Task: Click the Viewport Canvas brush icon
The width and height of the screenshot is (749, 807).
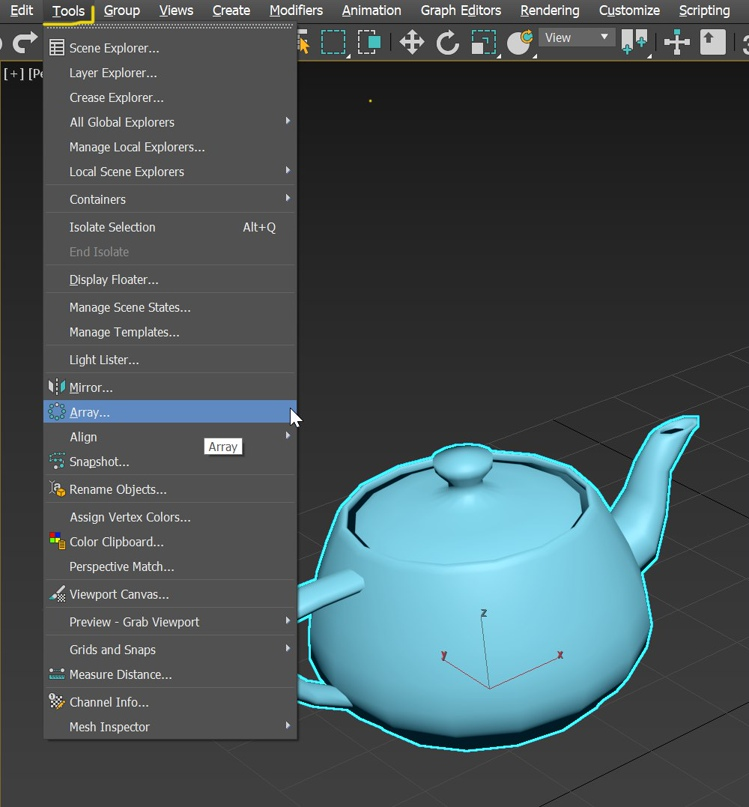Action: pyautogui.click(x=57, y=594)
